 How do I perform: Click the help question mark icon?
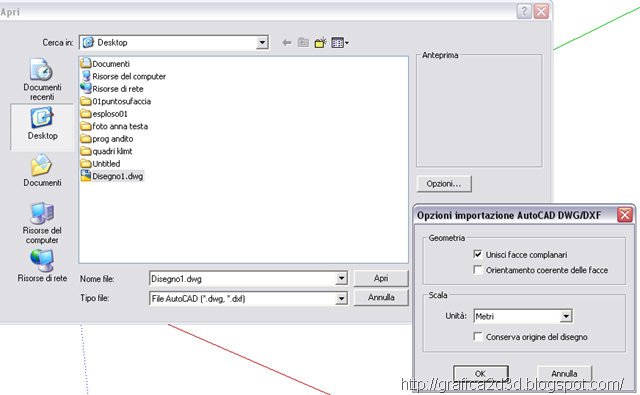[524, 11]
